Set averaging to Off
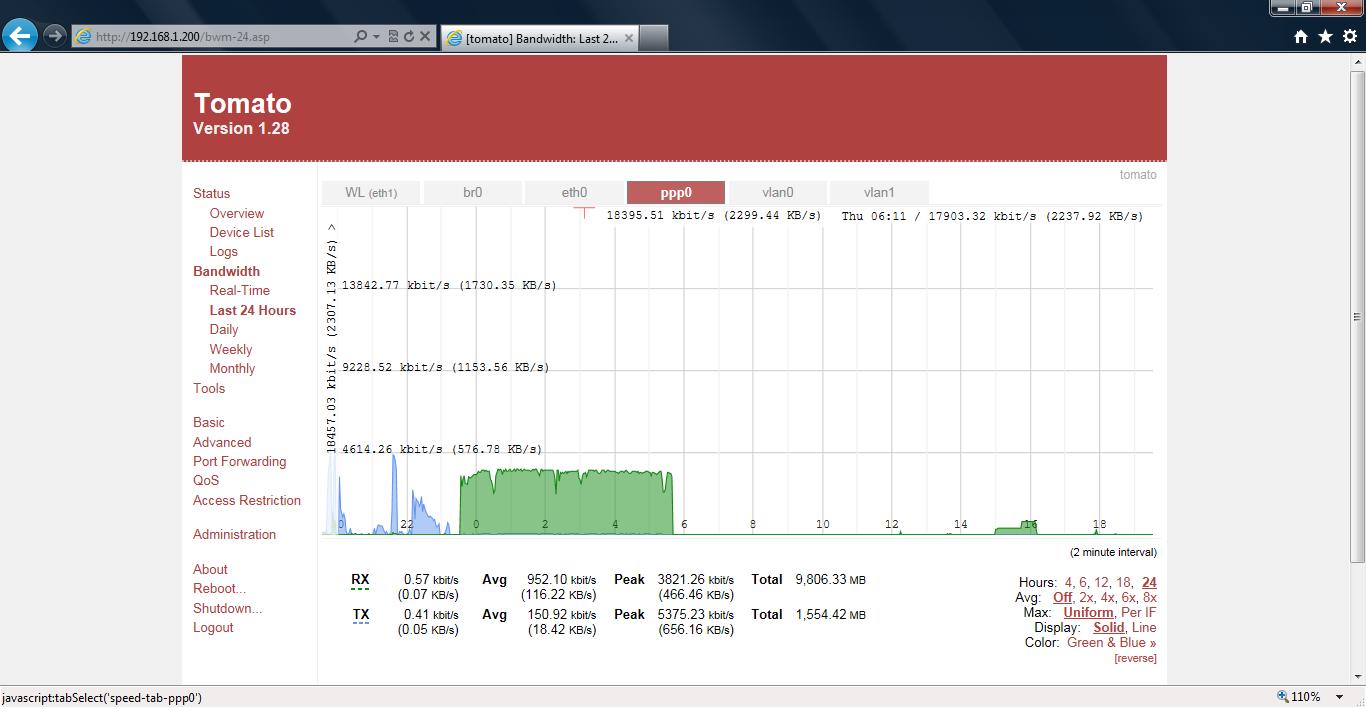This screenshot has height=708, width=1366. click(1062, 597)
